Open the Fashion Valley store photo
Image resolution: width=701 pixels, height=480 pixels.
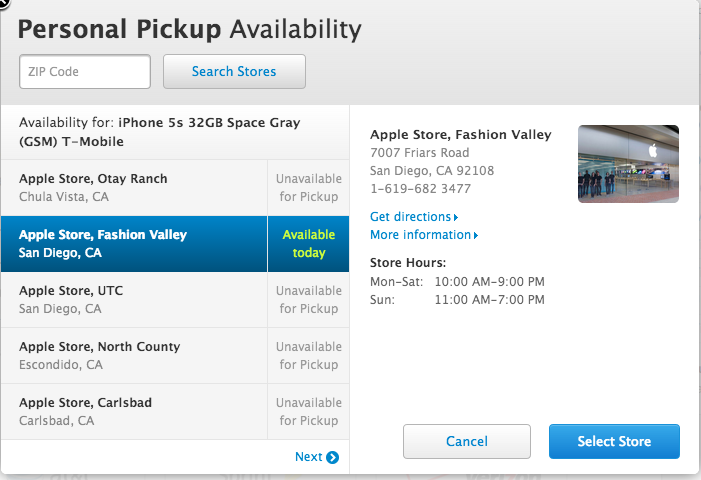(628, 164)
